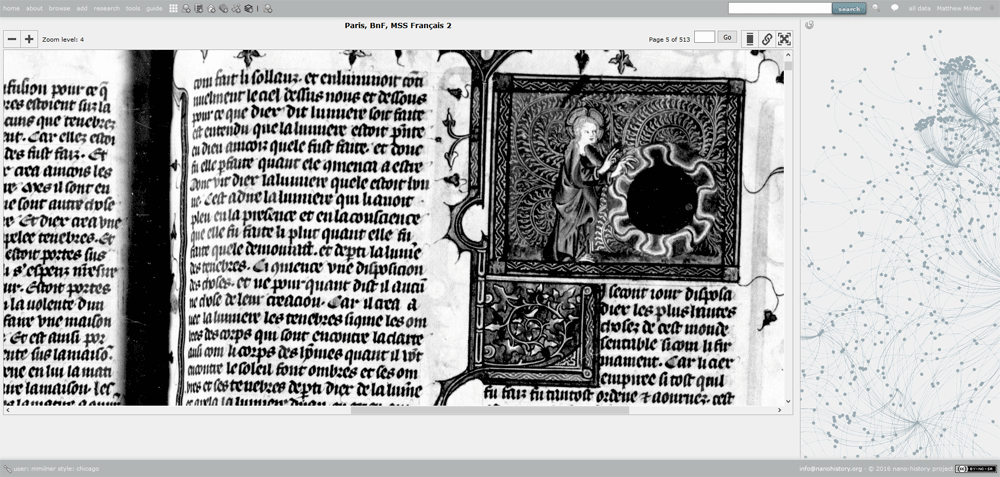1000x477 pixels.
Task: Click the fourth icon right of the guide menu
Action: (211, 8)
